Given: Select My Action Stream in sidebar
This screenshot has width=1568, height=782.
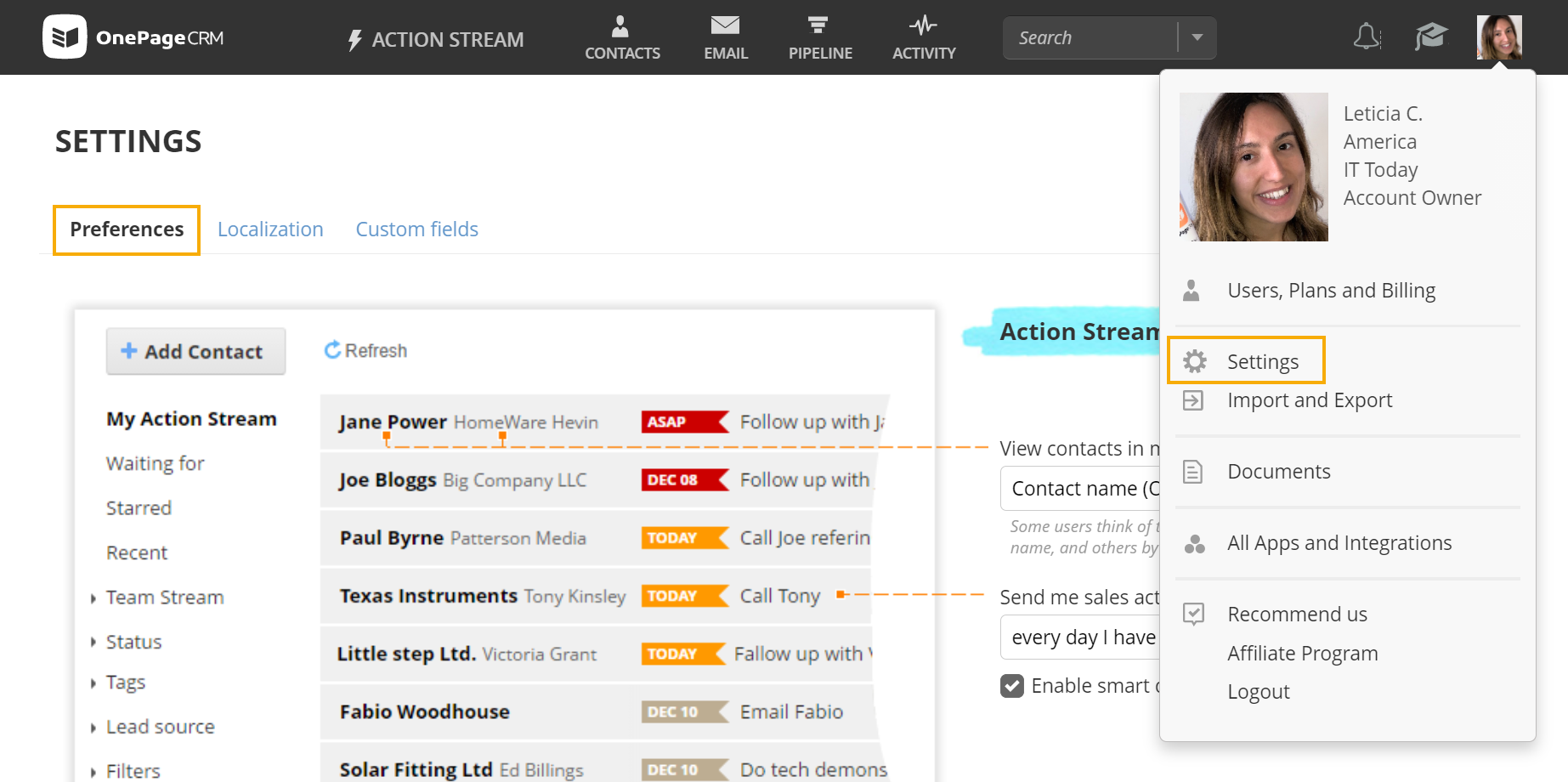Looking at the screenshot, I should pyautogui.click(x=191, y=419).
